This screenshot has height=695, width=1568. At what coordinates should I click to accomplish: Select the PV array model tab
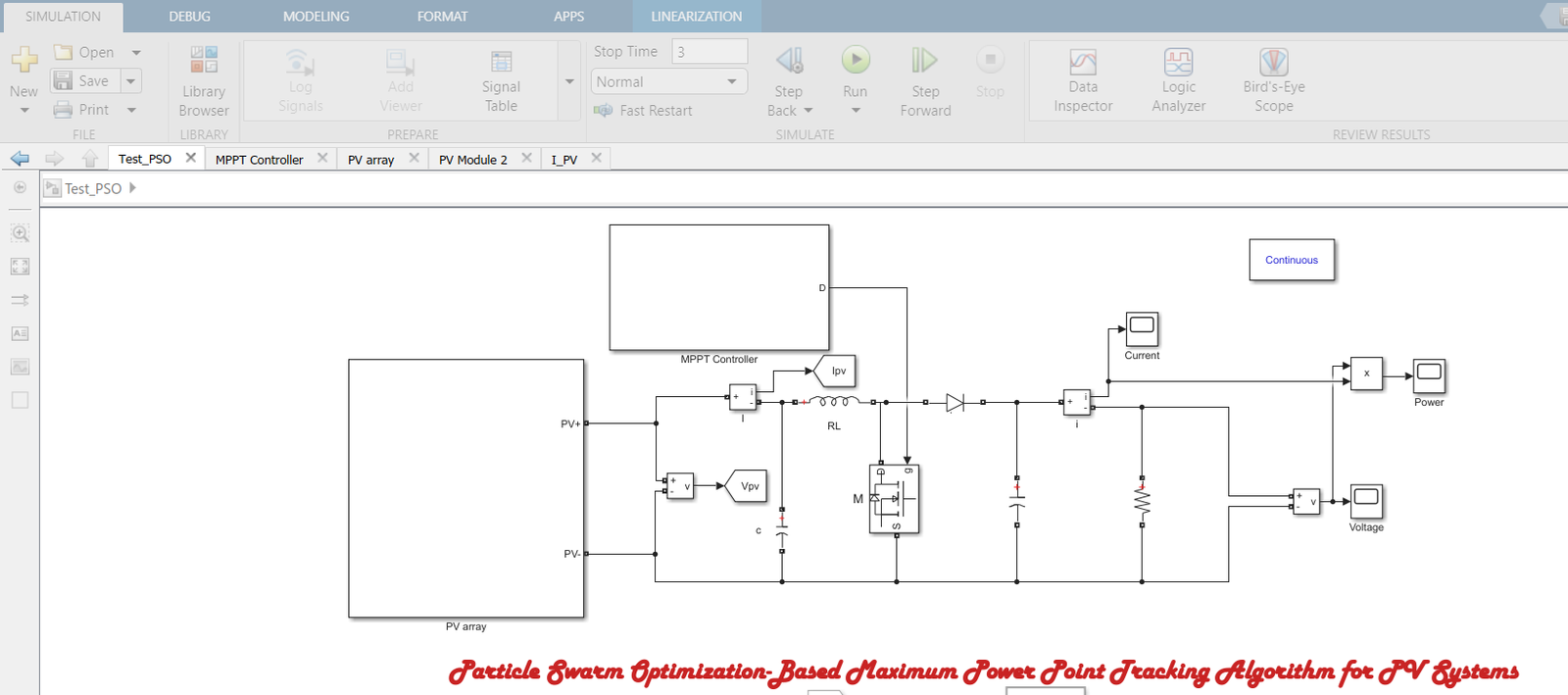370,159
